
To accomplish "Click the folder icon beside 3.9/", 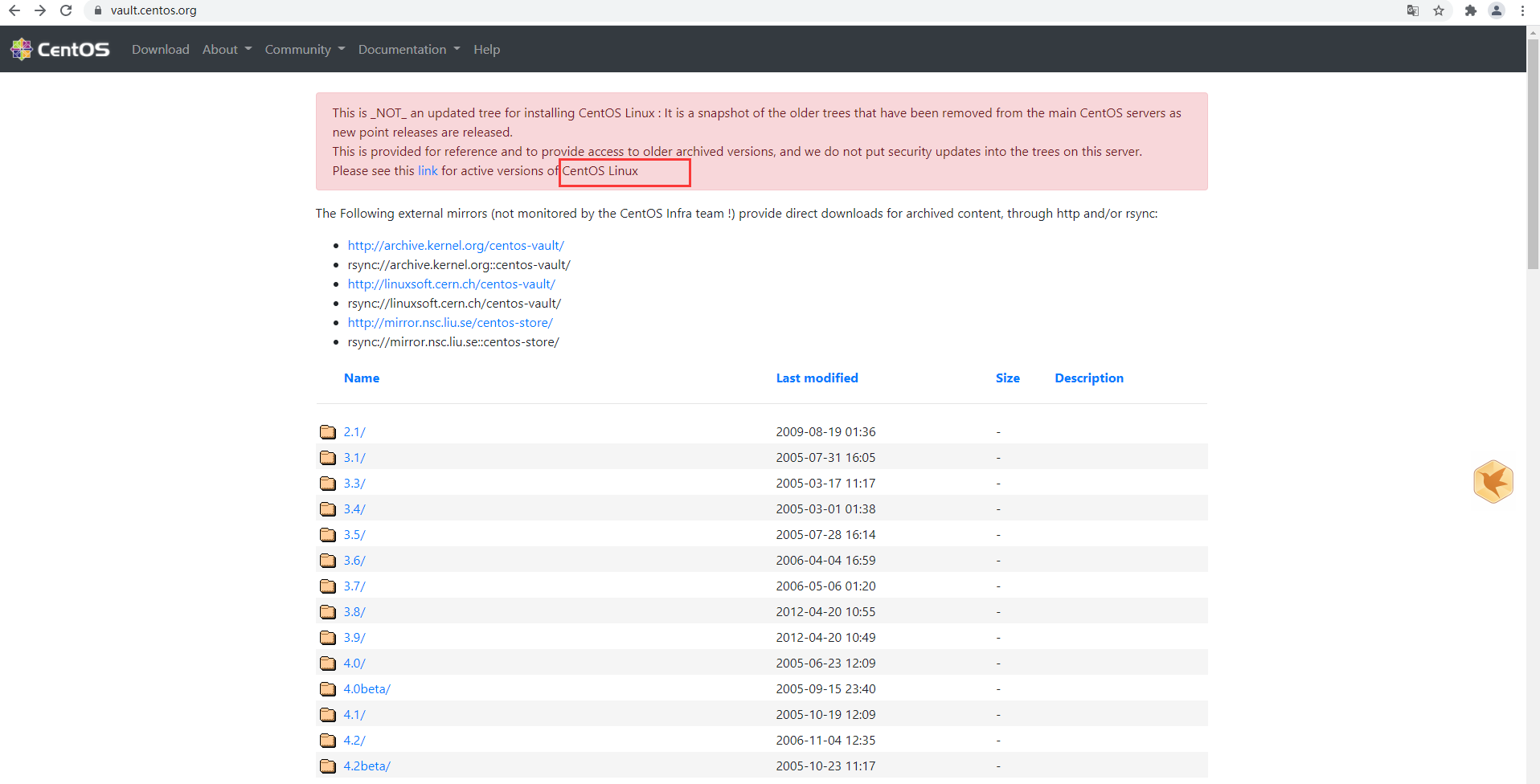I will click(328, 638).
